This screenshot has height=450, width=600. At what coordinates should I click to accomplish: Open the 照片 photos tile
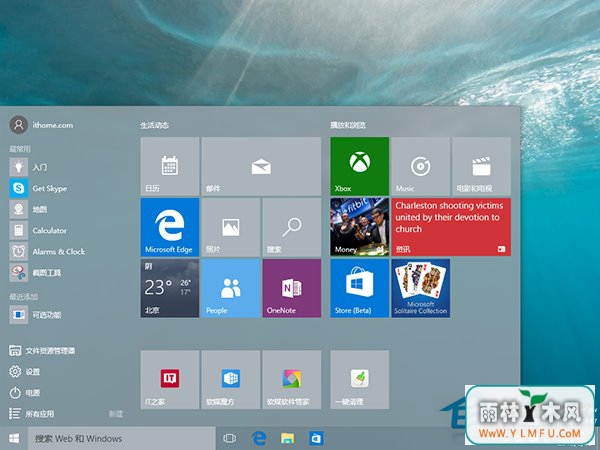point(231,227)
